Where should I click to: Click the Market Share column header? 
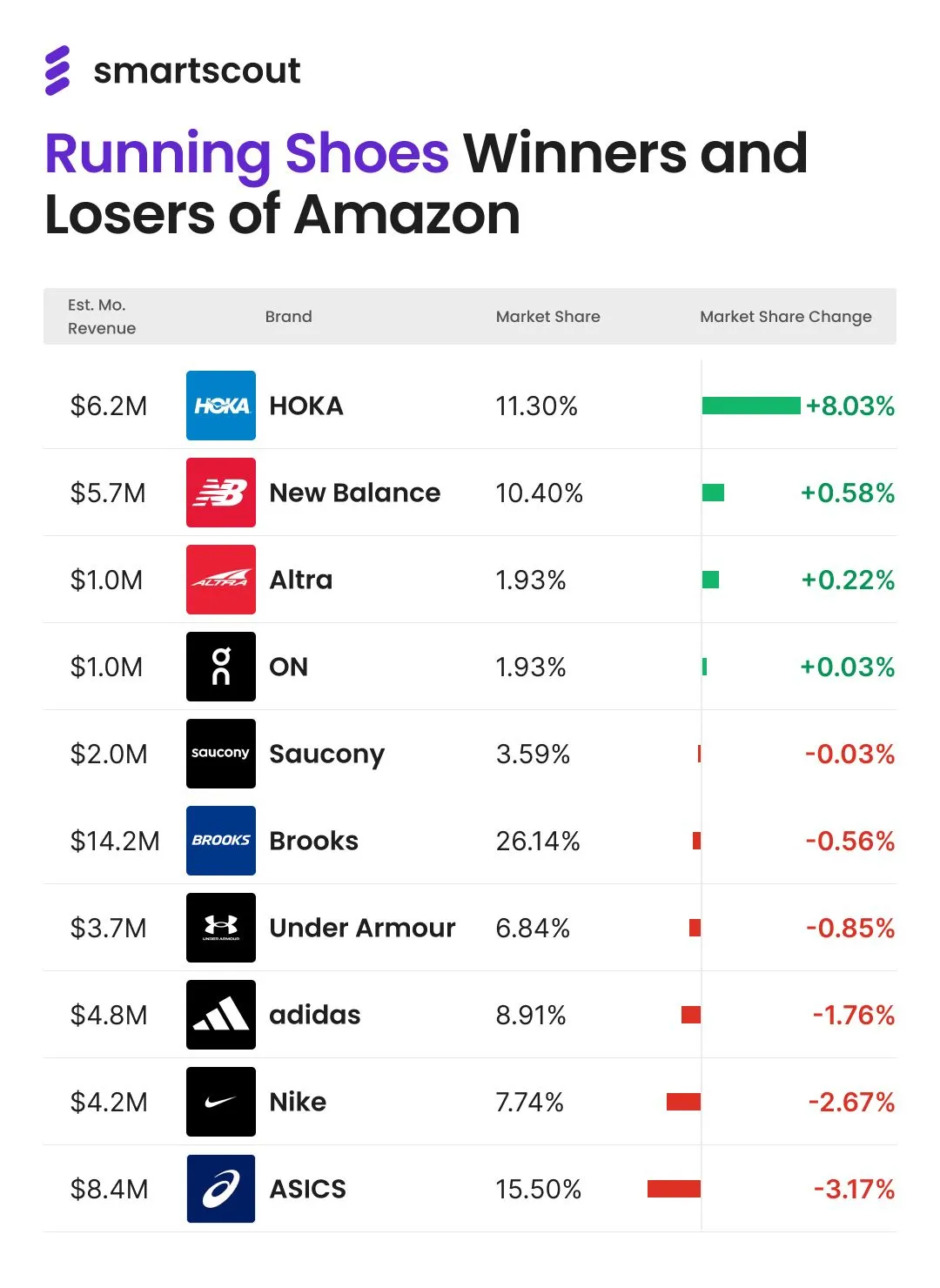(x=547, y=317)
